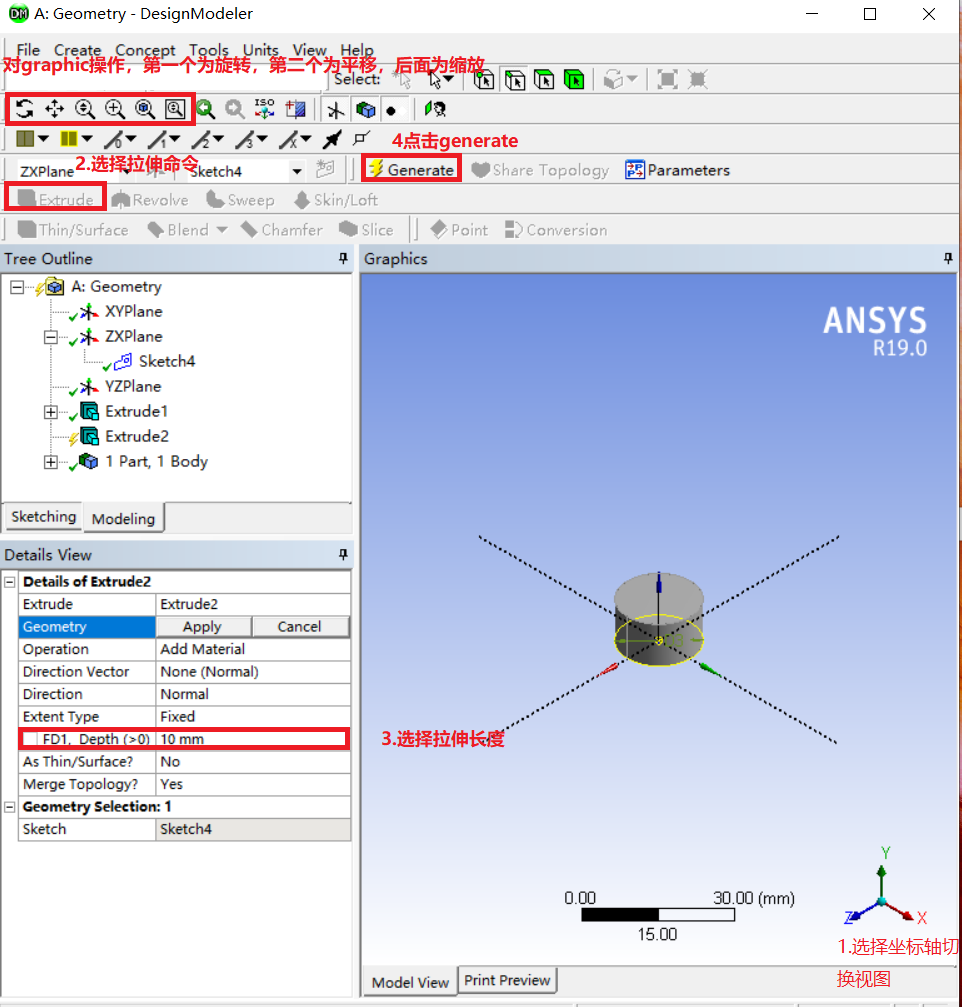Click the grey Next View magnifier icon
This screenshot has width=962, height=1007.
click(234, 109)
